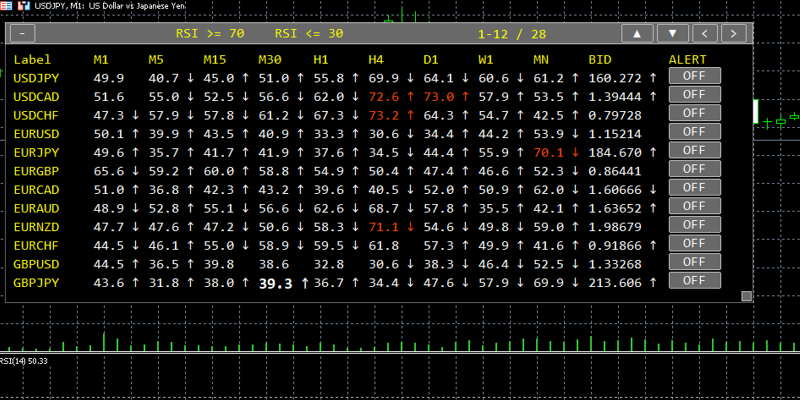Click the table icon in chart title bar
Image resolution: width=800 pixels, height=400 pixels.
(x=7, y=6)
